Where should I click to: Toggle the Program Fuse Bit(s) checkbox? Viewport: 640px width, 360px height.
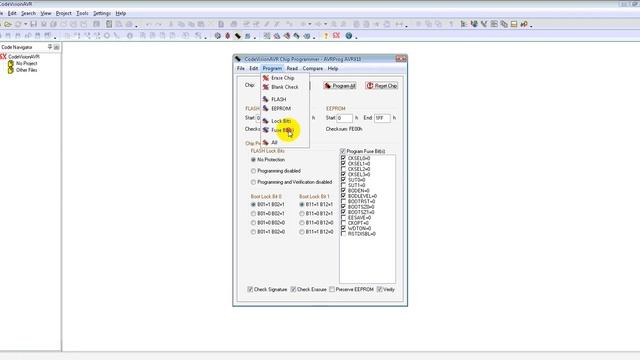343,151
